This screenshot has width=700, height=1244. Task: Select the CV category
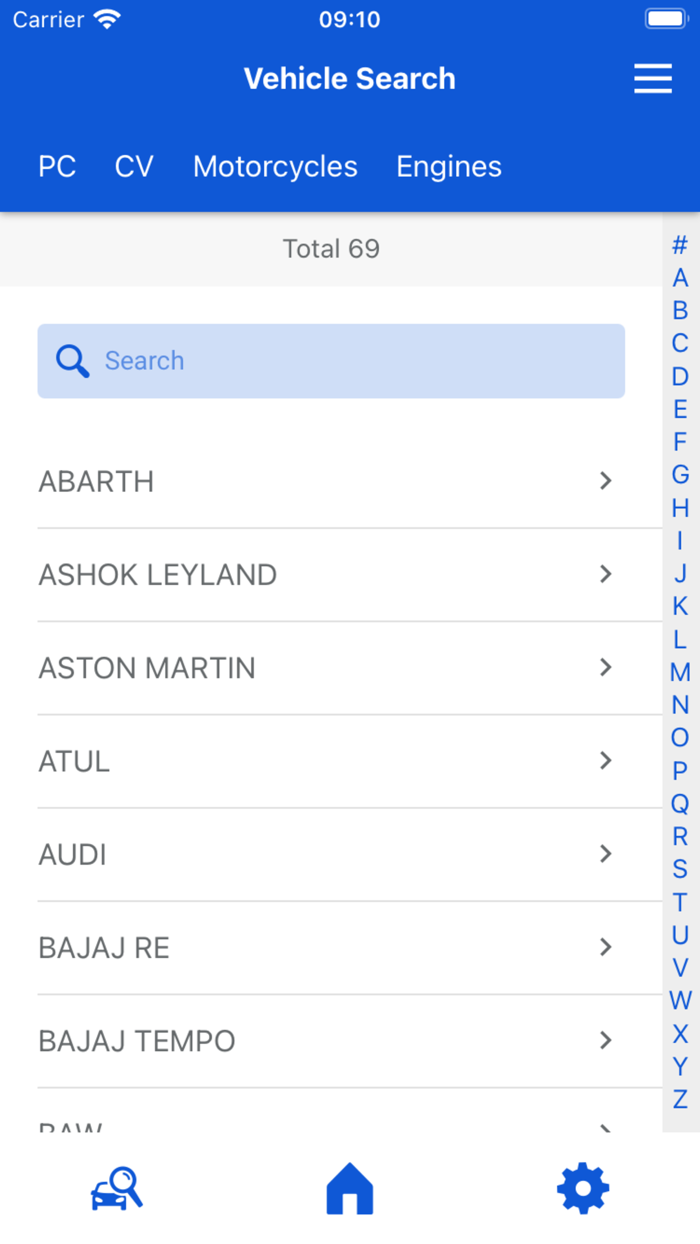[x=133, y=166]
